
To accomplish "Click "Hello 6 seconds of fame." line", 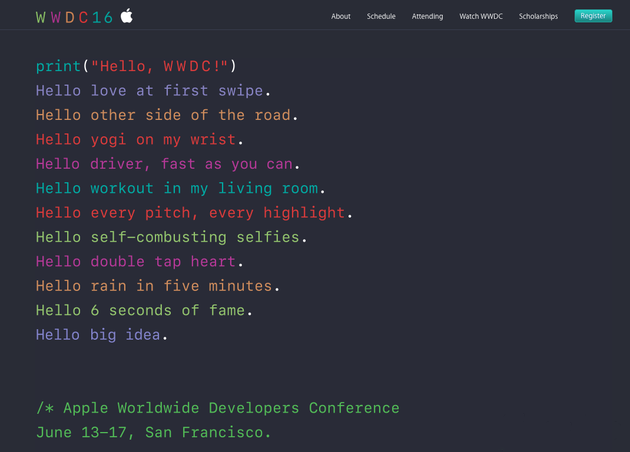I will coord(144,311).
